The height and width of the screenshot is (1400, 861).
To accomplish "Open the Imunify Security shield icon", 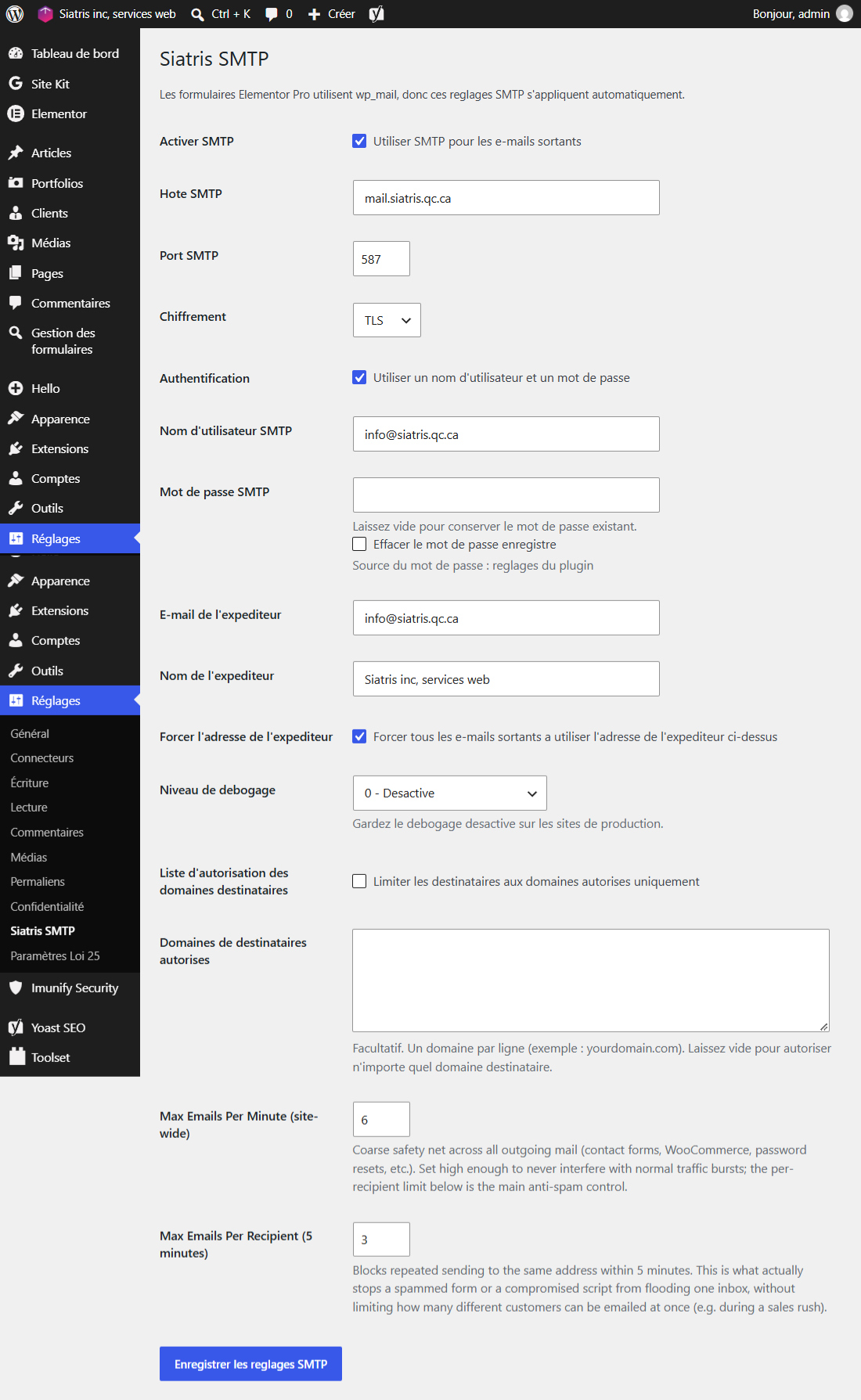I will pos(16,988).
